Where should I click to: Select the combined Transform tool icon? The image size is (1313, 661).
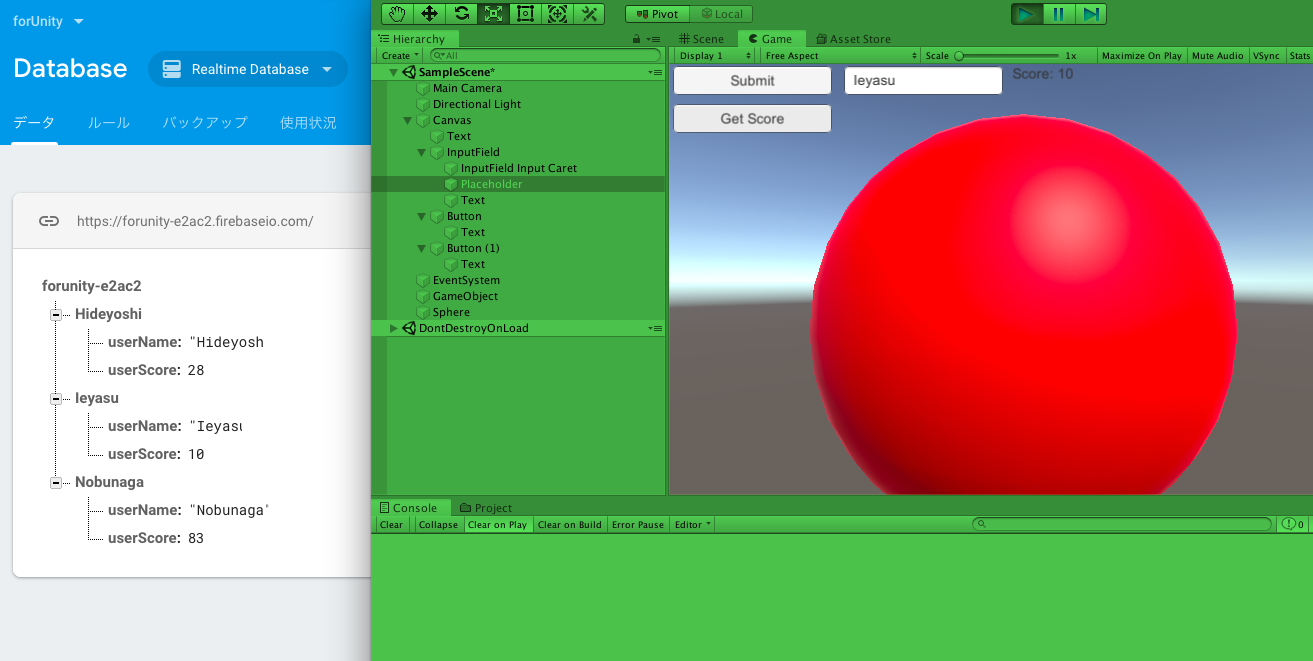pyautogui.click(x=557, y=13)
